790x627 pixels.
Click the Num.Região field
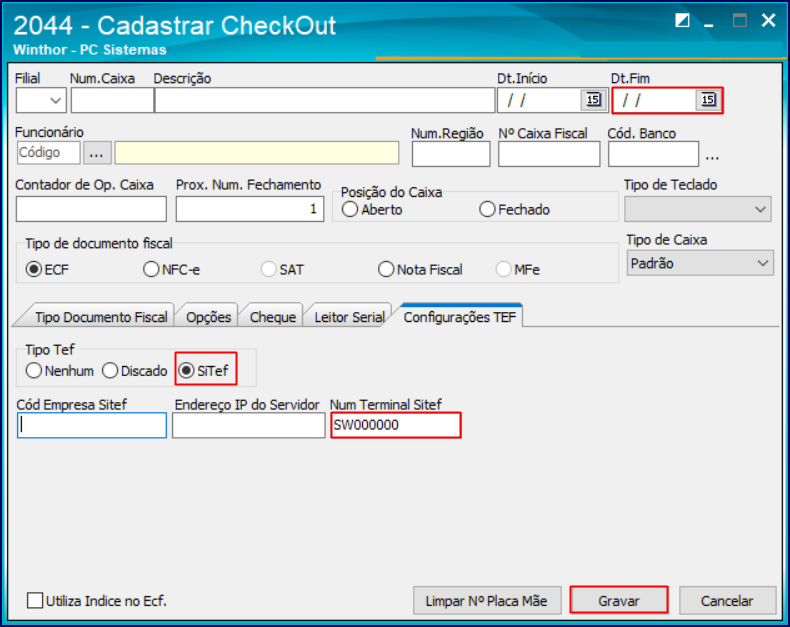point(451,154)
